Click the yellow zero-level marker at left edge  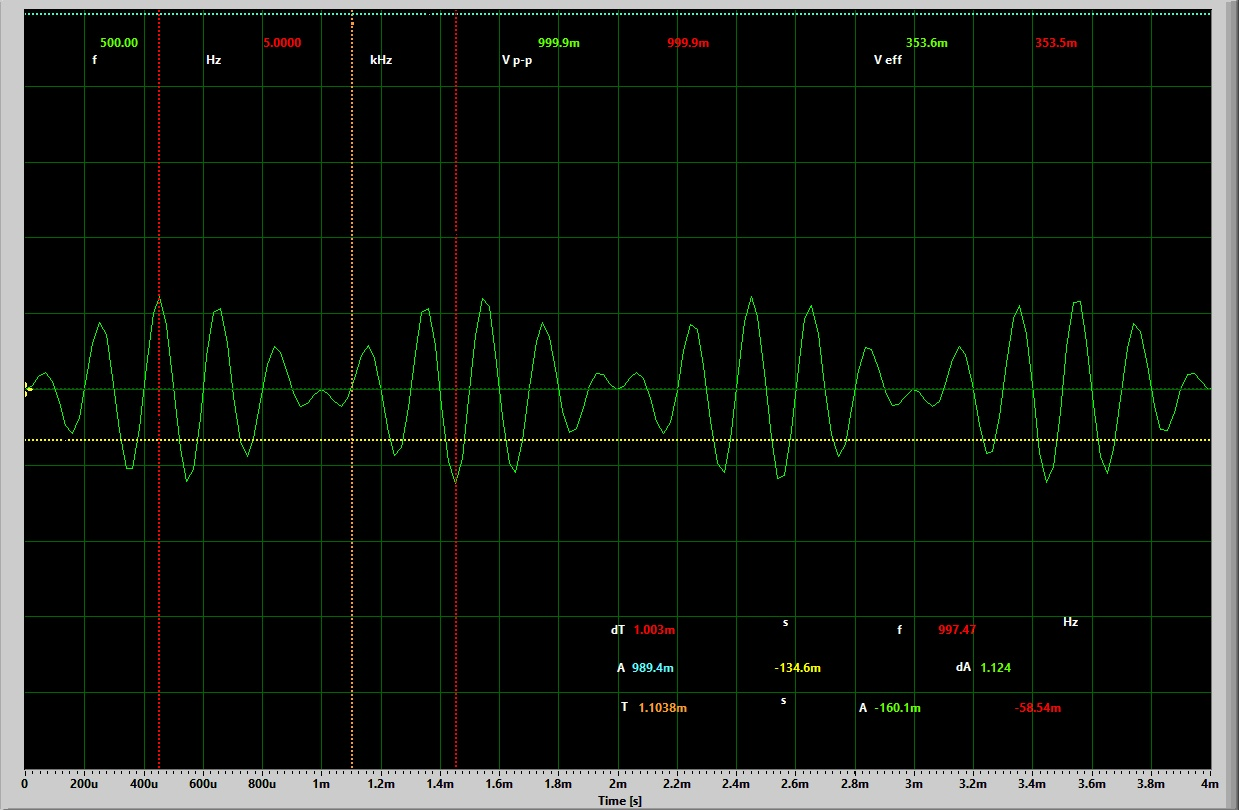point(28,388)
